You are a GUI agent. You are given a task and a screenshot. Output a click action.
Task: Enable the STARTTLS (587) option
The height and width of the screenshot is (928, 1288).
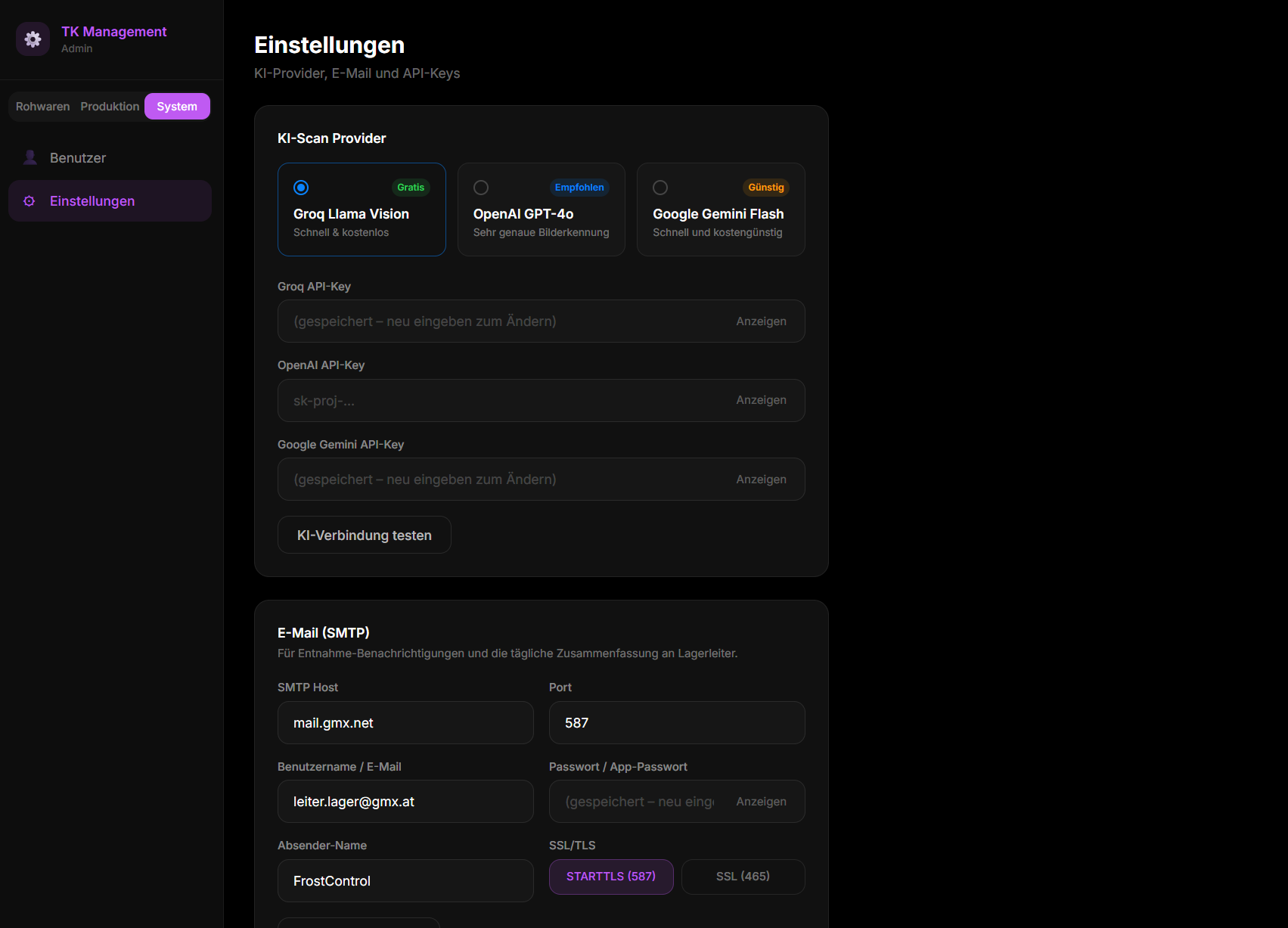610,877
